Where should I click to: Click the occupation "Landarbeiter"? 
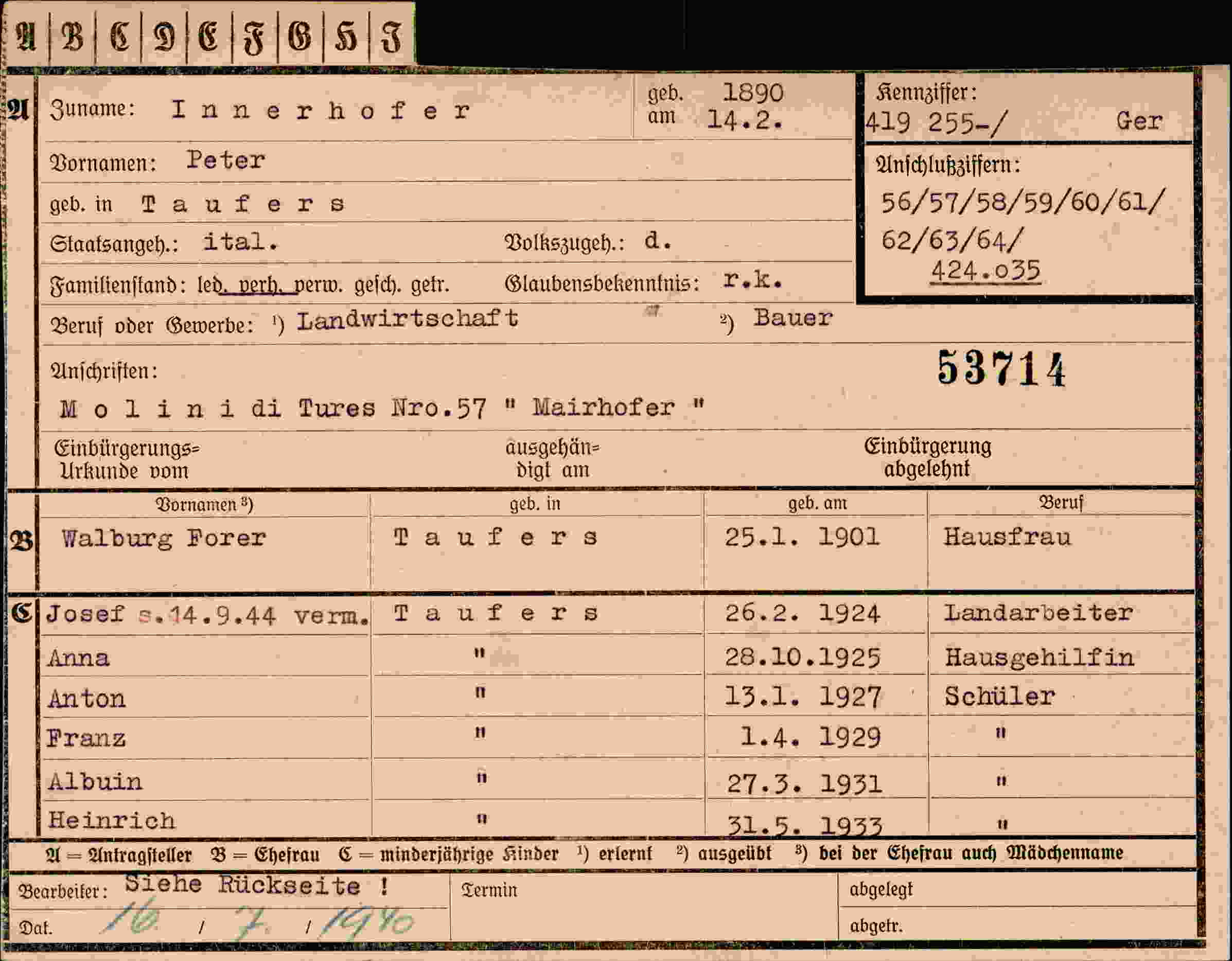tap(1039, 613)
